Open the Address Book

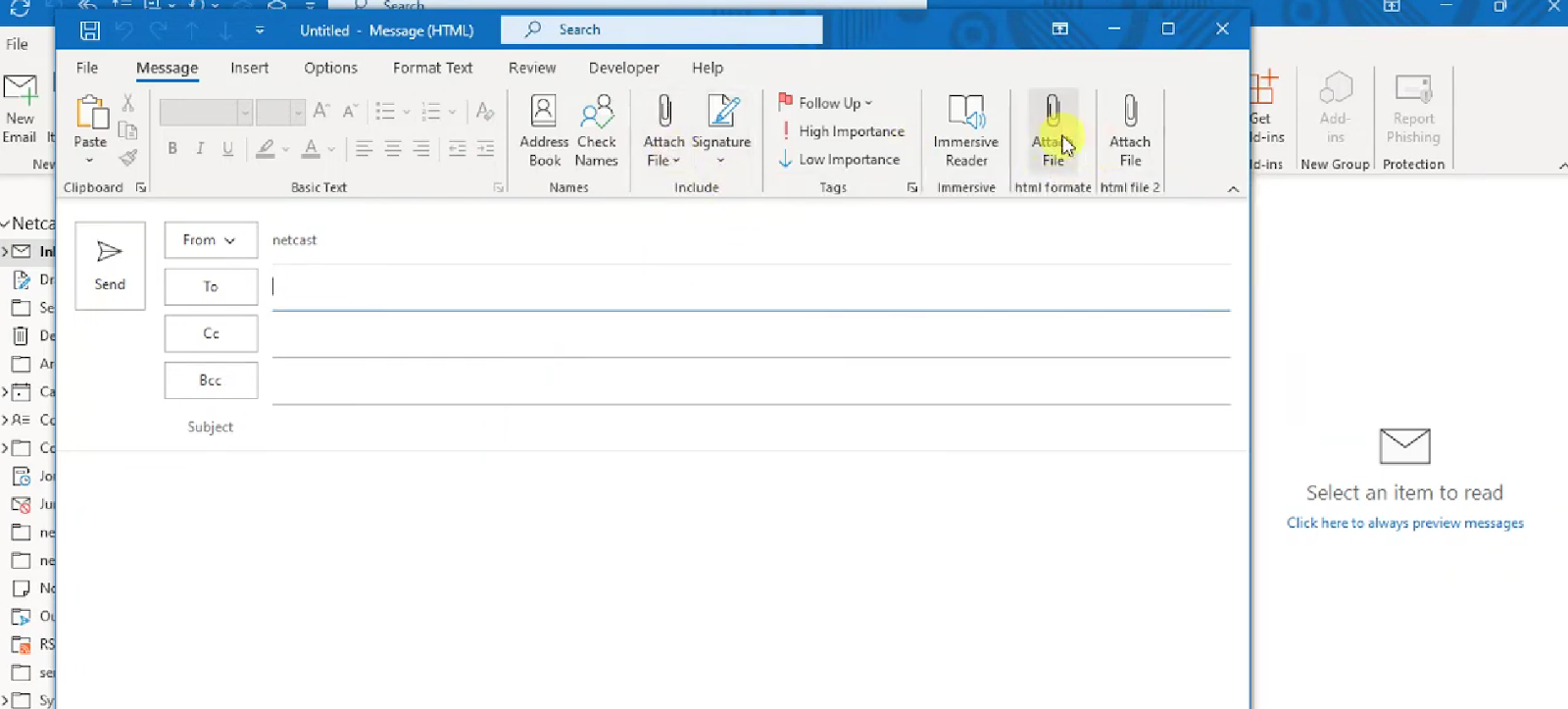click(x=544, y=131)
